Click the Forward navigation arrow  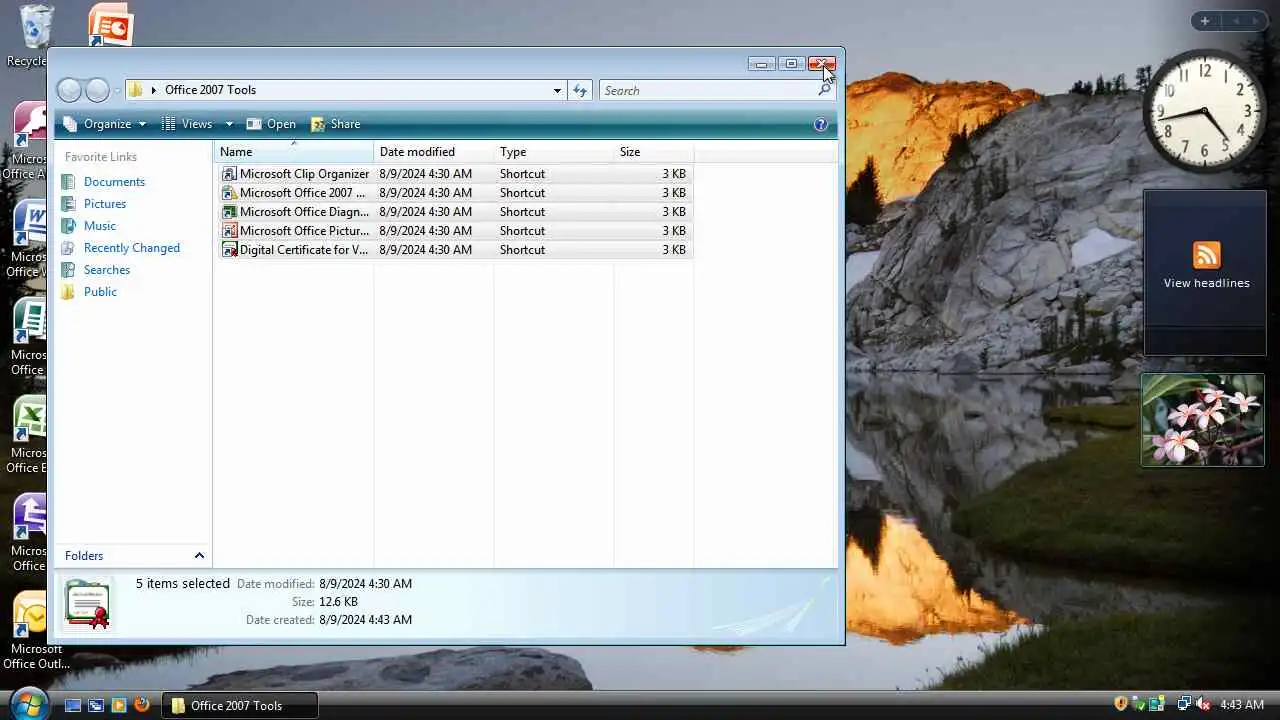[x=97, y=90]
